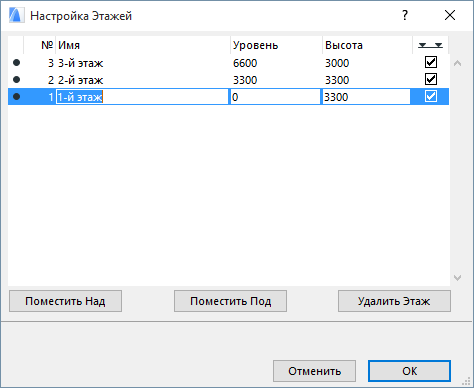The image size is (474, 388).
Task: Uncheck the checkbox for 3-й этаж
Action: click(431, 62)
